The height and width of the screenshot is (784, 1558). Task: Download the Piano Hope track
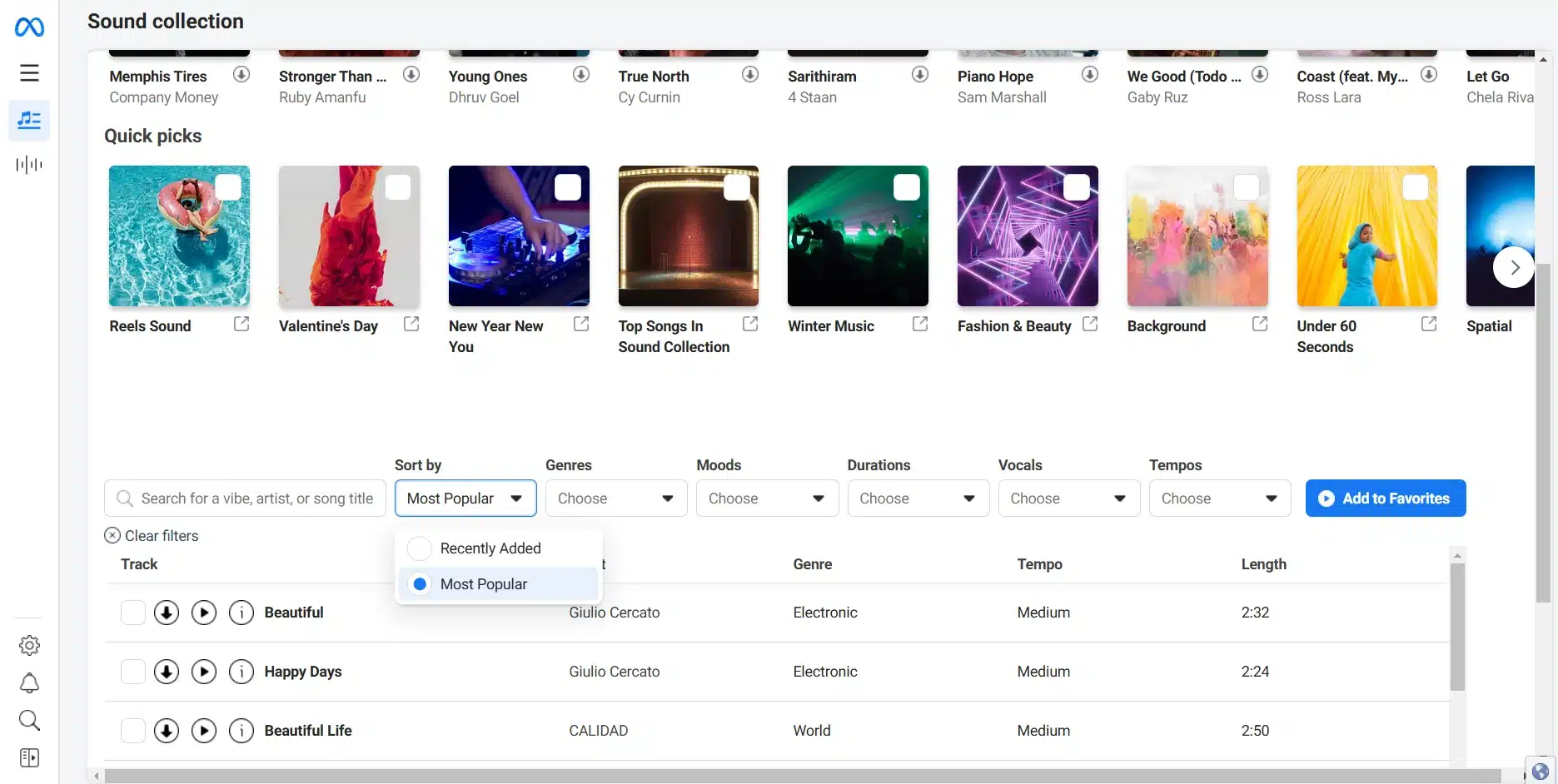coord(1090,75)
